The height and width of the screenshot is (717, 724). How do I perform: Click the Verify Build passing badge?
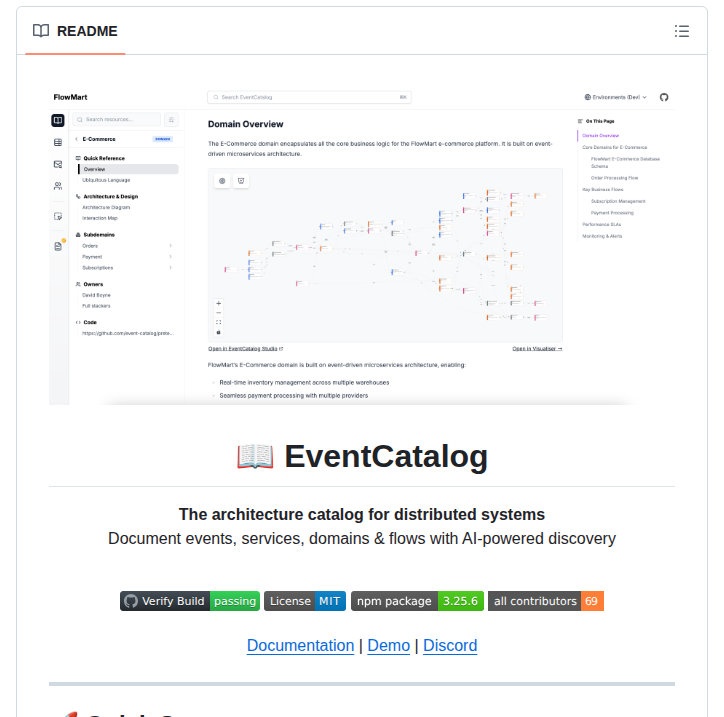click(x=189, y=601)
